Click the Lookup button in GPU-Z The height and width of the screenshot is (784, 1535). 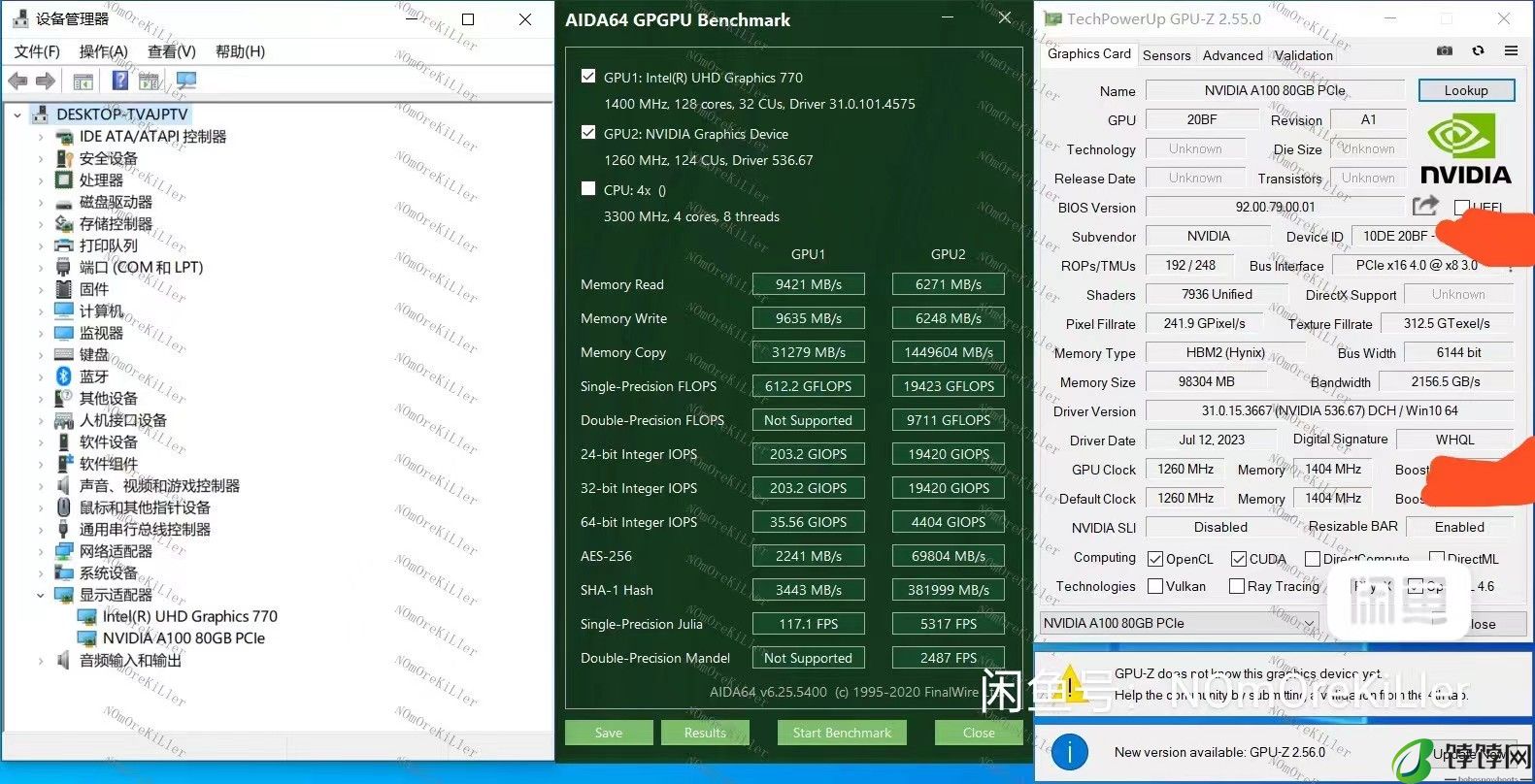point(1466,90)
